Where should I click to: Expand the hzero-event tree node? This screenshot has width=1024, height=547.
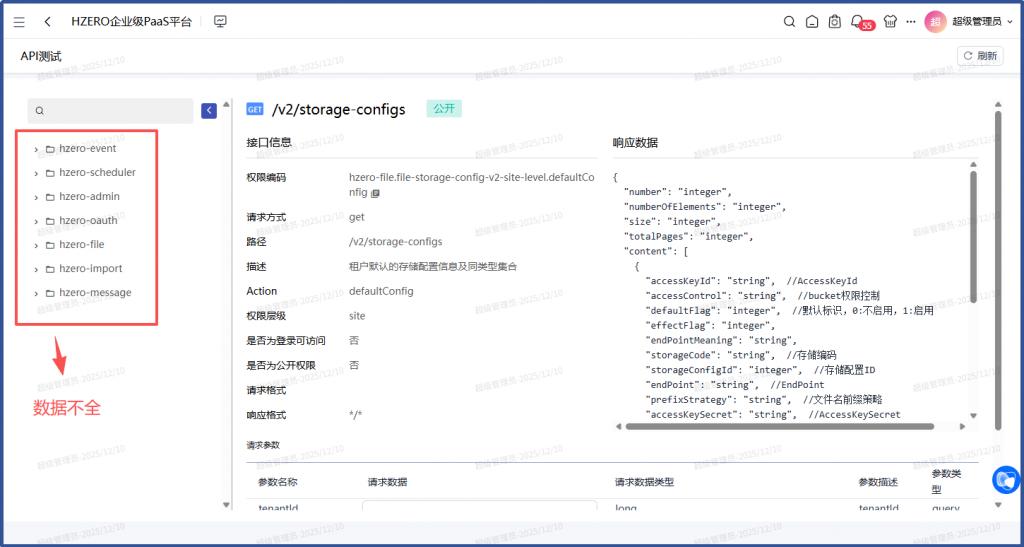(x=36, y=149)
